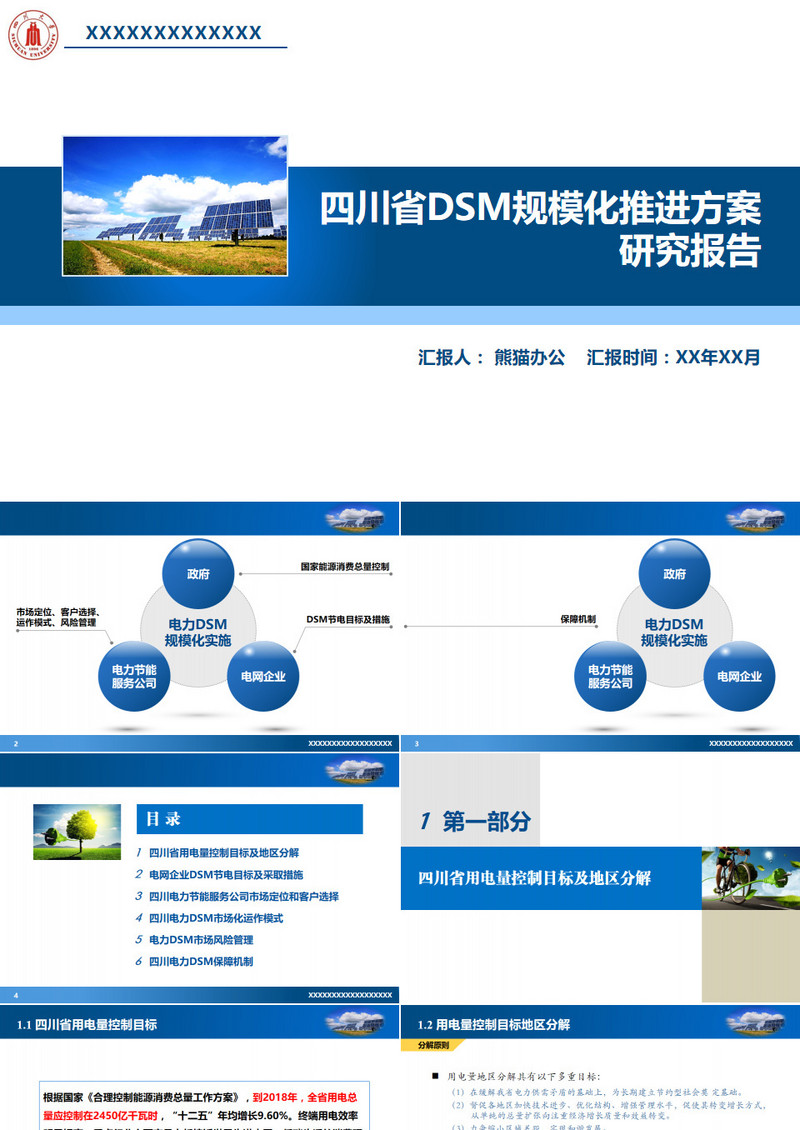The width and height of the screenshot is (800, 1130).
Task: Open contents entry 四川省用电量控制目标及地区分解
Action: tap(224, 854)
